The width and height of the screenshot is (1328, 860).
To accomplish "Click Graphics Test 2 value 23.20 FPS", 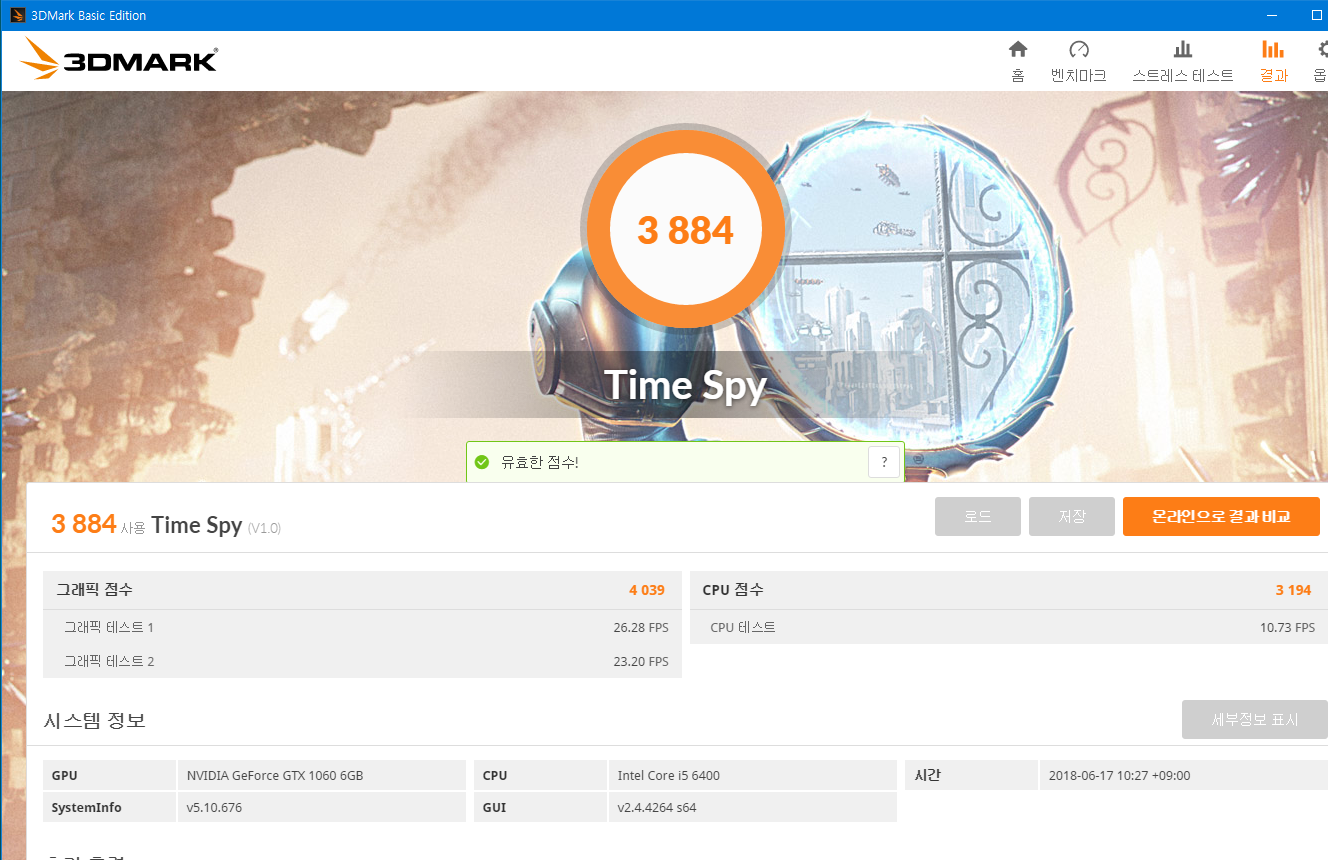I will coord(641,662).
